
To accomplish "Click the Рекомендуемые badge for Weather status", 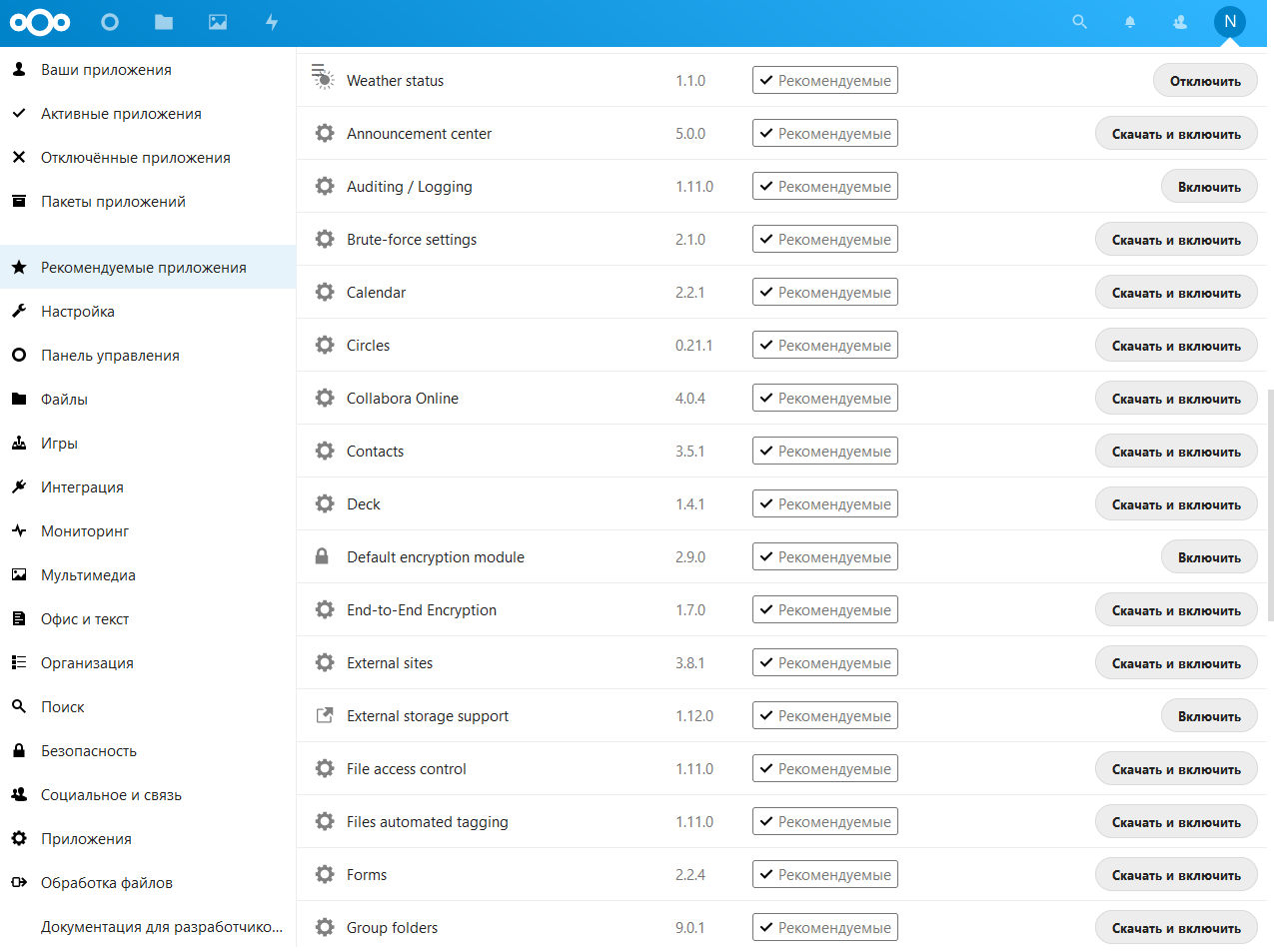I will [825, 80].
